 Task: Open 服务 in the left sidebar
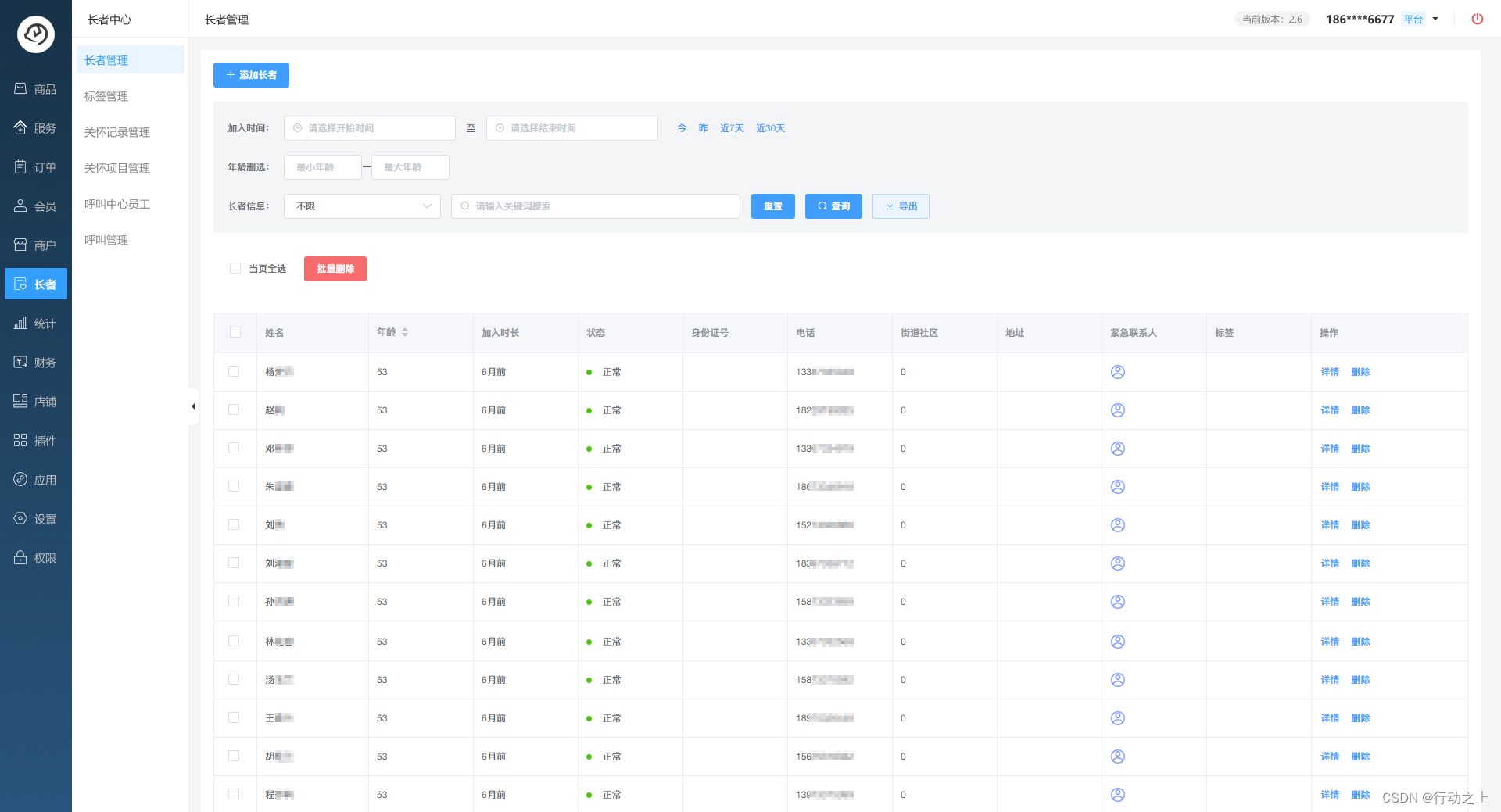pos(36,128)
